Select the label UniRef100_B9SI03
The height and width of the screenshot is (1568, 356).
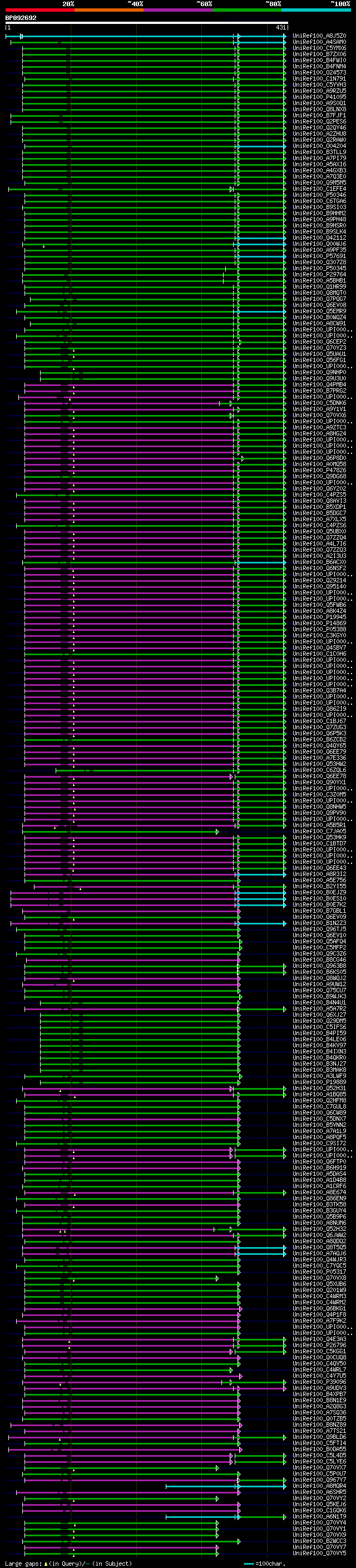[x=319, y=207]
